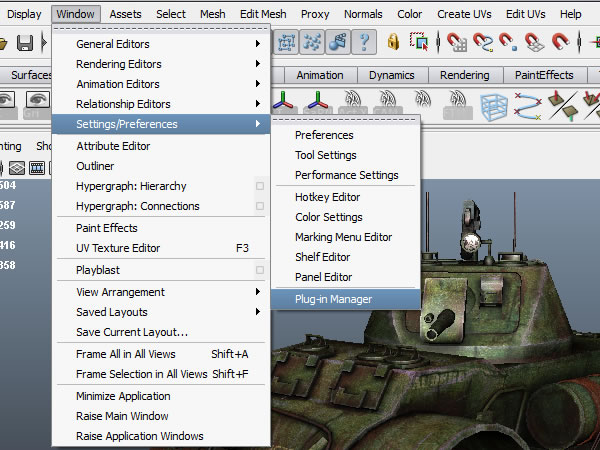Open the UV Texture Editor
The image size is (600, 450).
click(161, 248)
